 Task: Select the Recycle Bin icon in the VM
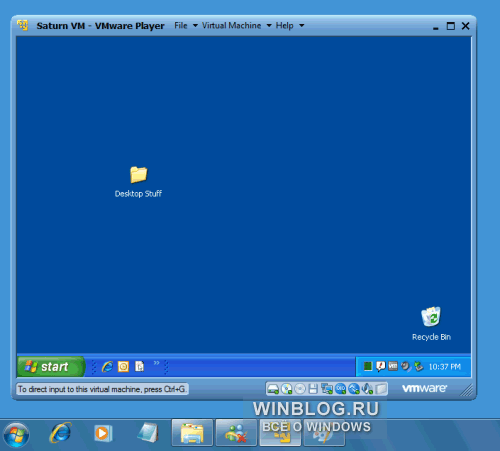[x=431, y=317]
